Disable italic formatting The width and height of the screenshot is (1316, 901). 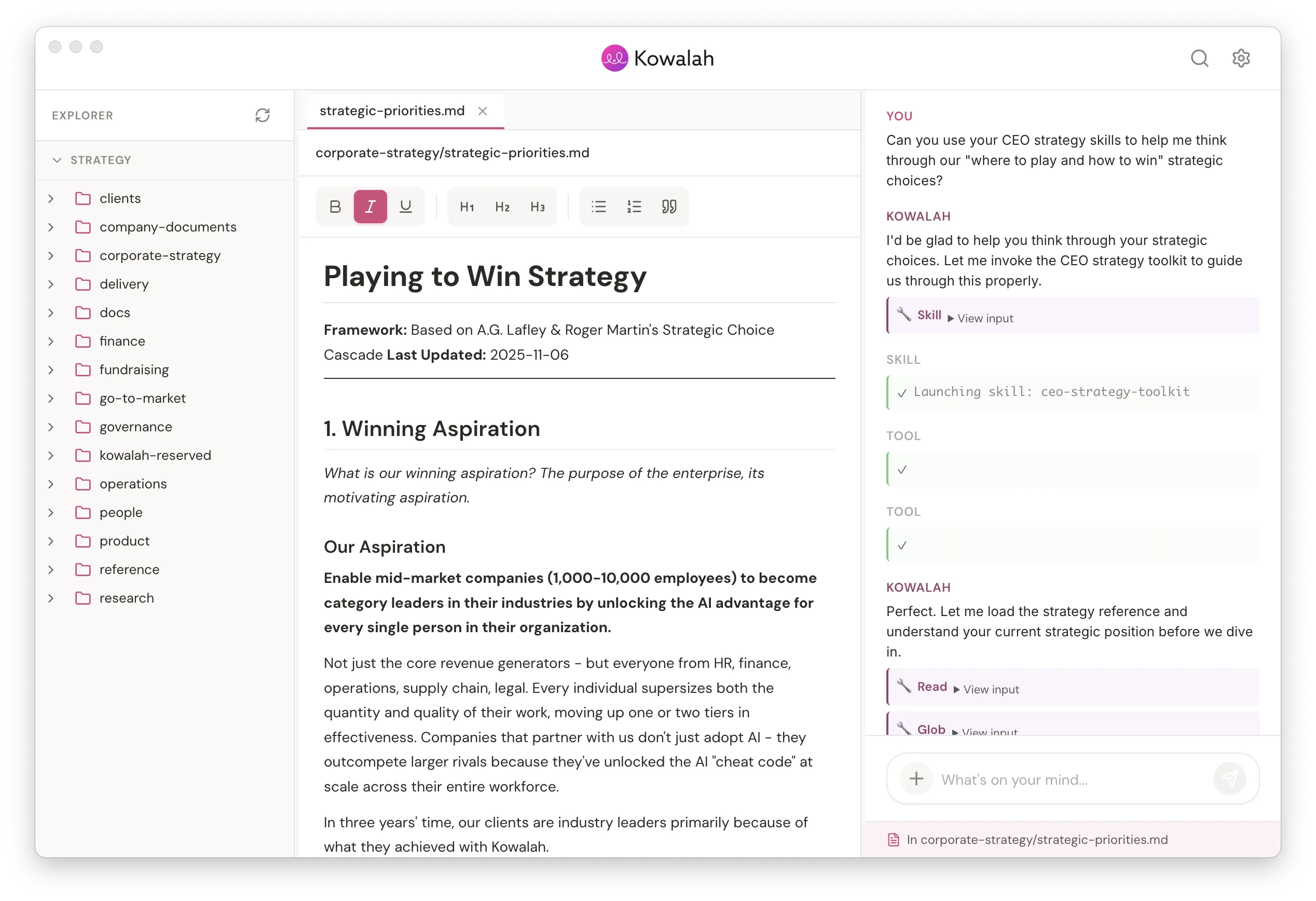point(370,206)
